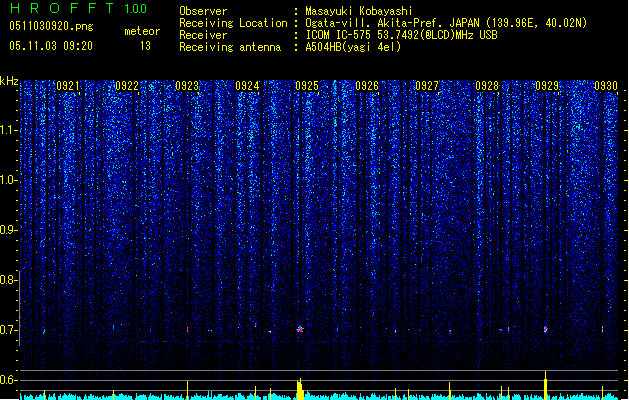
Task: Click the 0924 time marker
Action: tap(247, 86)
